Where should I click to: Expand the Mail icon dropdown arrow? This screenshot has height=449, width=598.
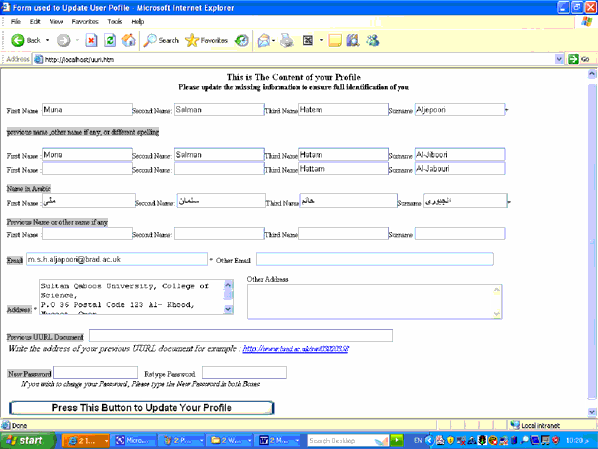273,40
